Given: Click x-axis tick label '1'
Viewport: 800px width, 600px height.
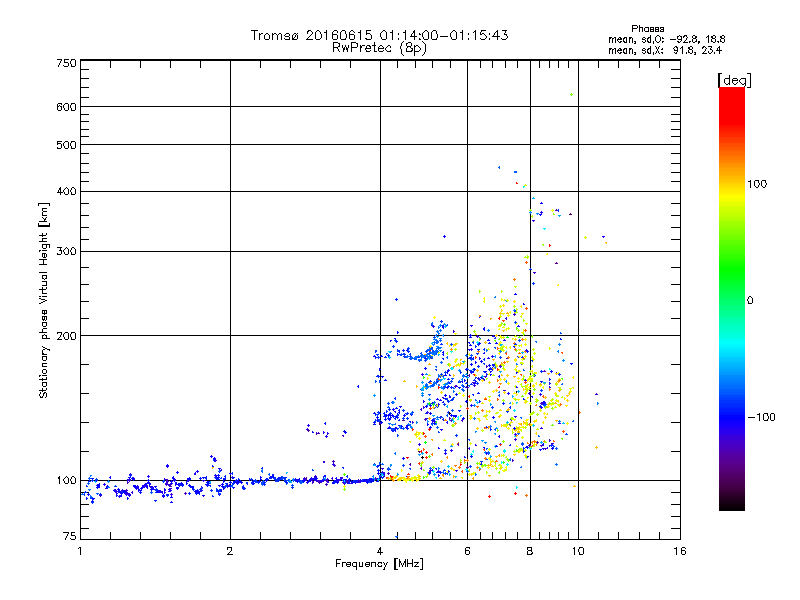Looking at the screenshot, I should [x=80, y=551].
